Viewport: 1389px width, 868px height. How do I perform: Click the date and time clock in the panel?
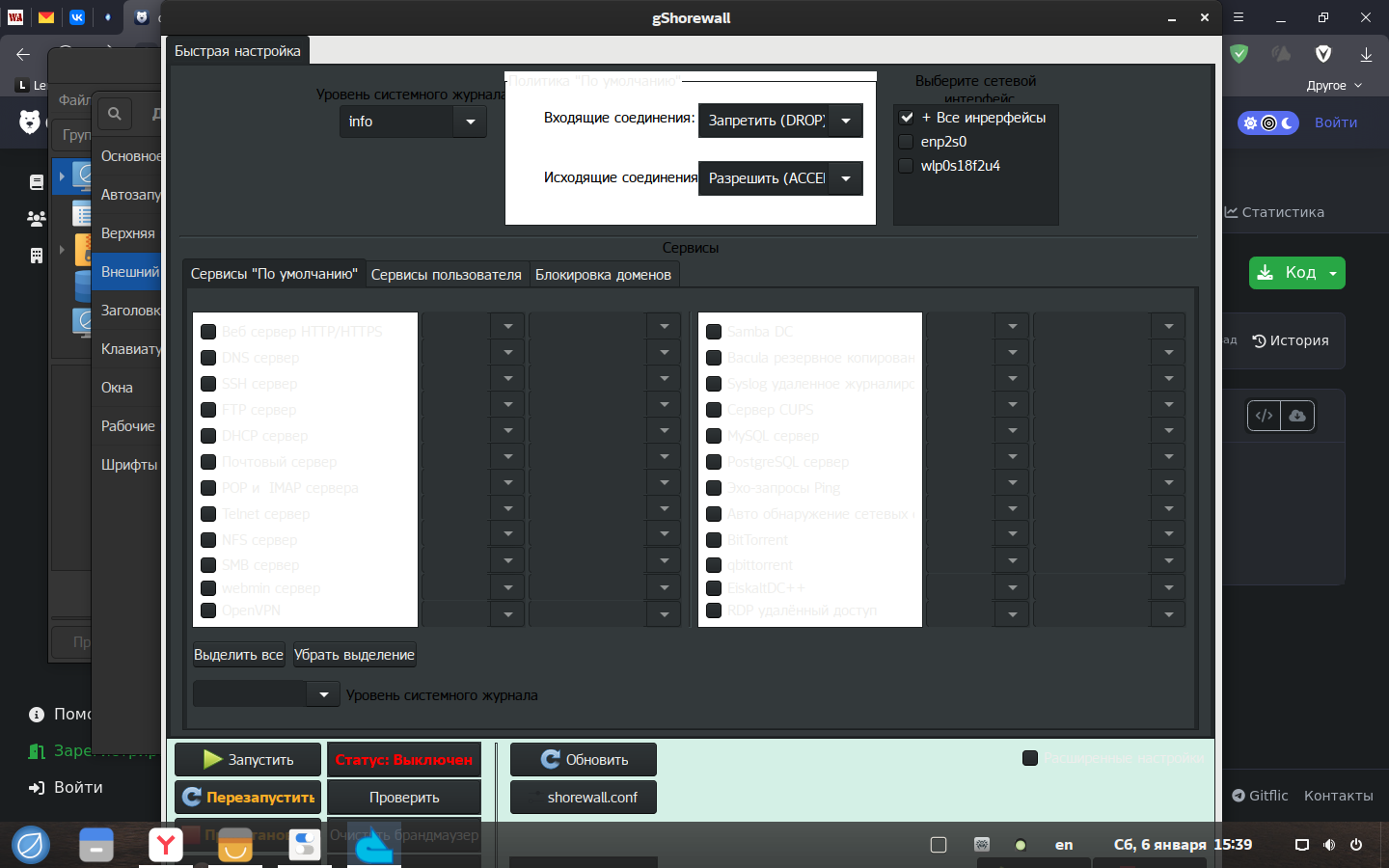coord(1183,845)
